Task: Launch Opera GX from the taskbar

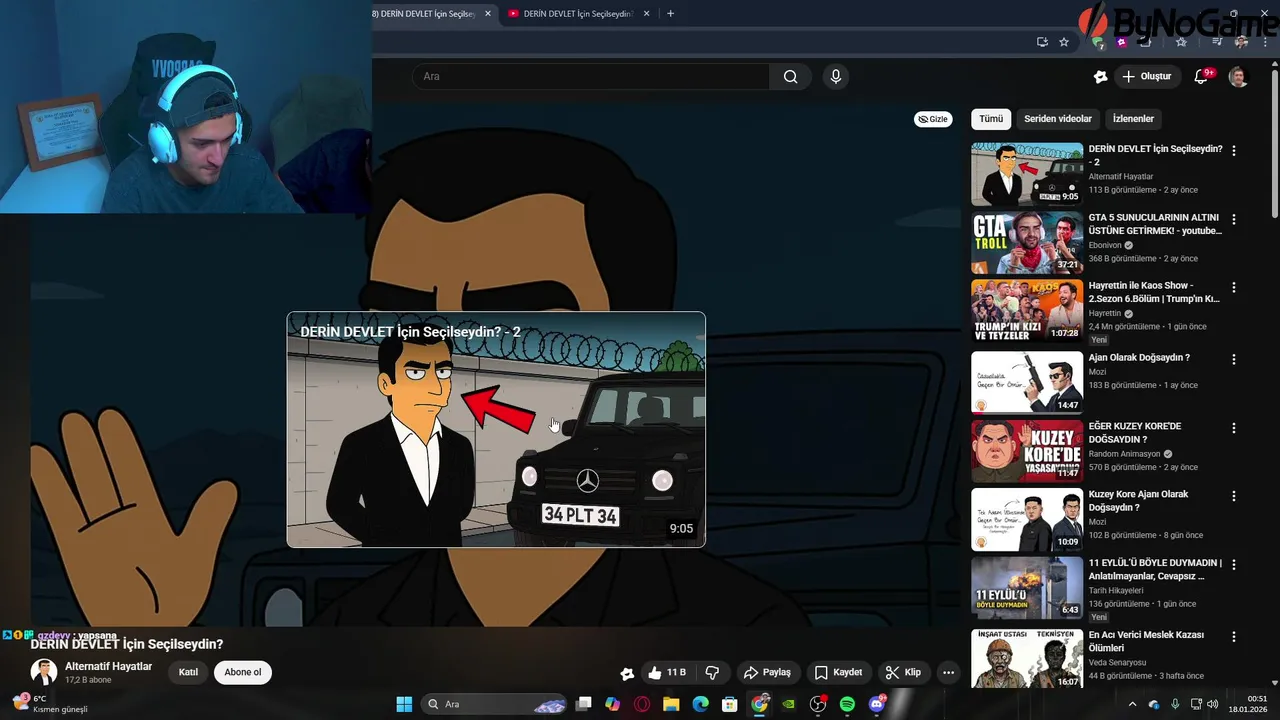Action: (642, 704)
